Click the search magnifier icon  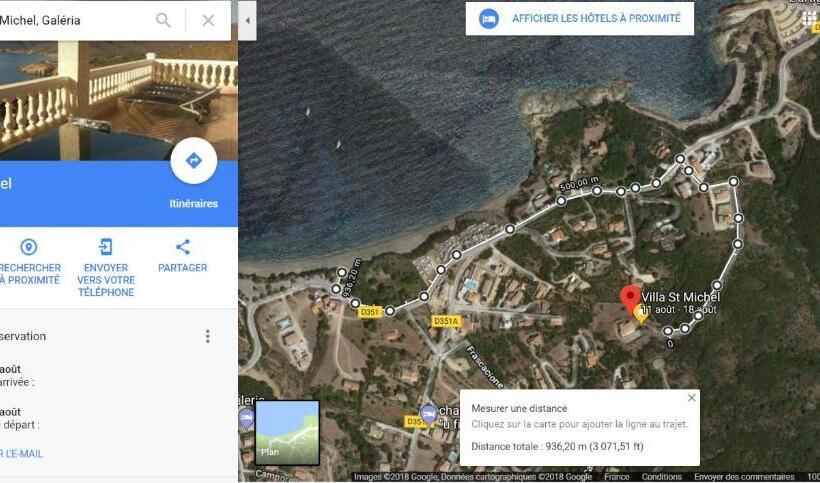163,20
